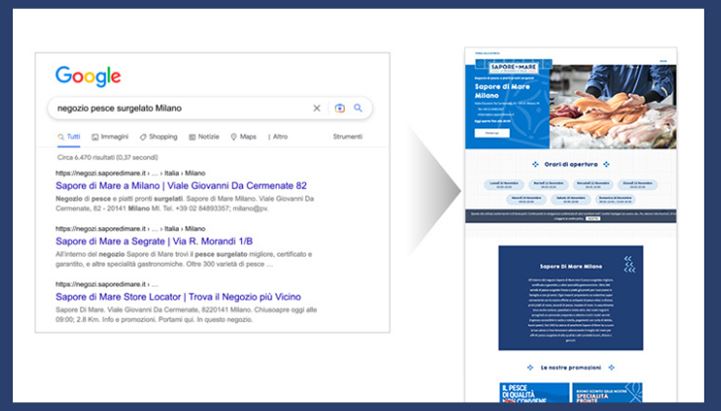Image resolution: width=721 pixels, height=411 pixels.
Task: Open Sapore di Mare a Segrate result
Action: pyautogui.click(x=166, y=241)
